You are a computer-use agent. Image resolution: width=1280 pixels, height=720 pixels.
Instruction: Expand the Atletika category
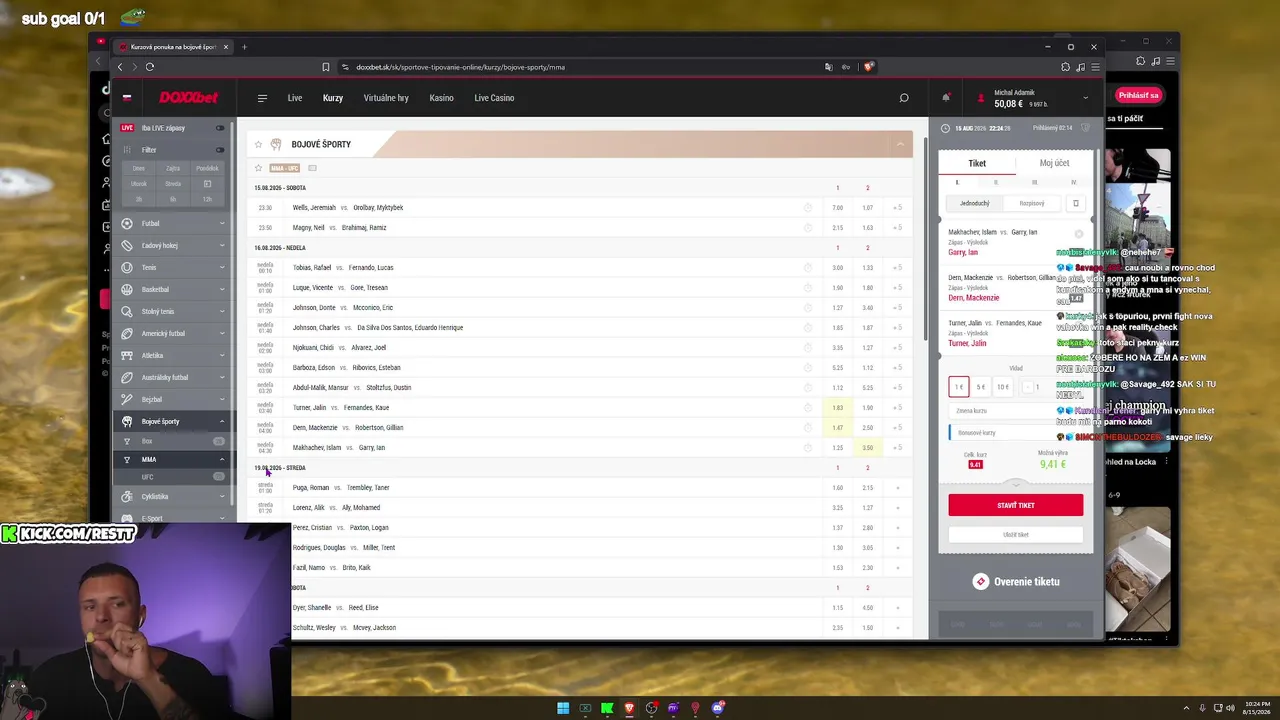point(222,356)
